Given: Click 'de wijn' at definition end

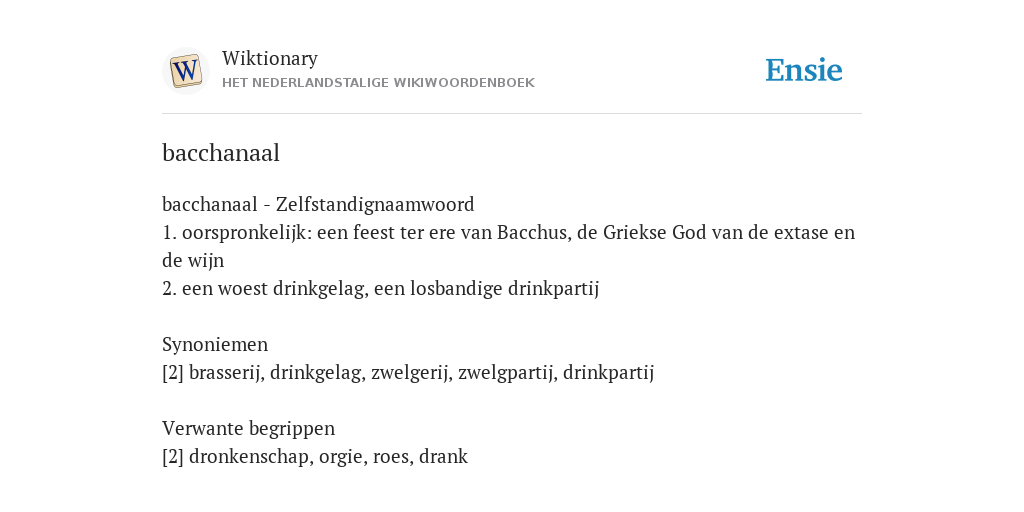Looking at the screenshot, I should tap(193, 261).
